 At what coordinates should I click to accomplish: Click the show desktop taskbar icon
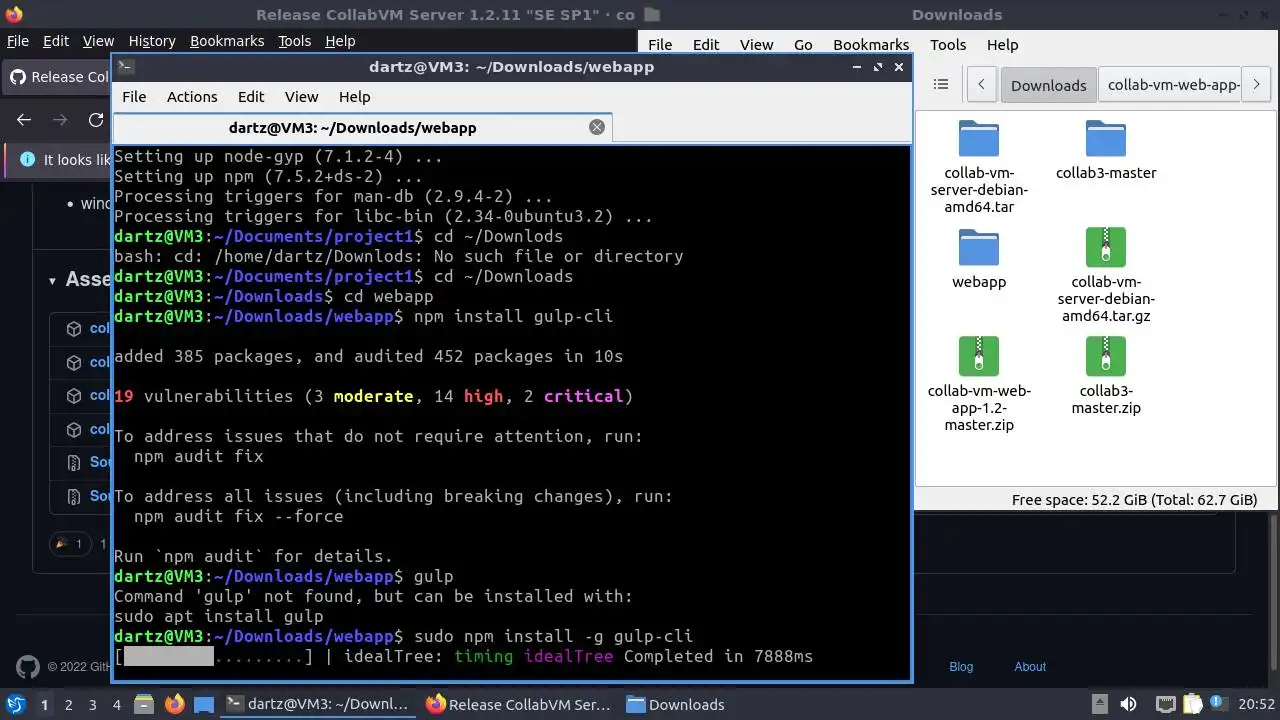204,705
